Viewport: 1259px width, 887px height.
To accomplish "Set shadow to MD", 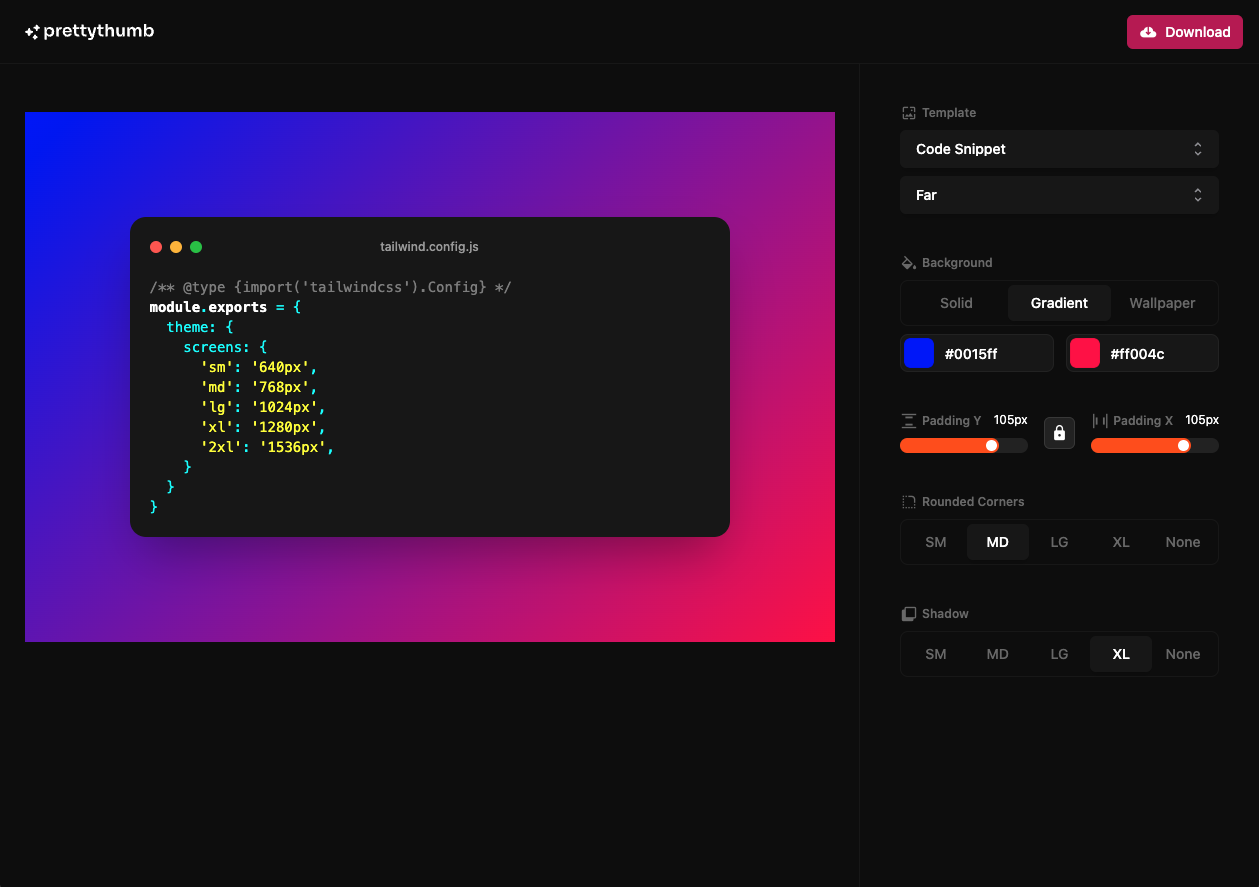I will [998, 654].
